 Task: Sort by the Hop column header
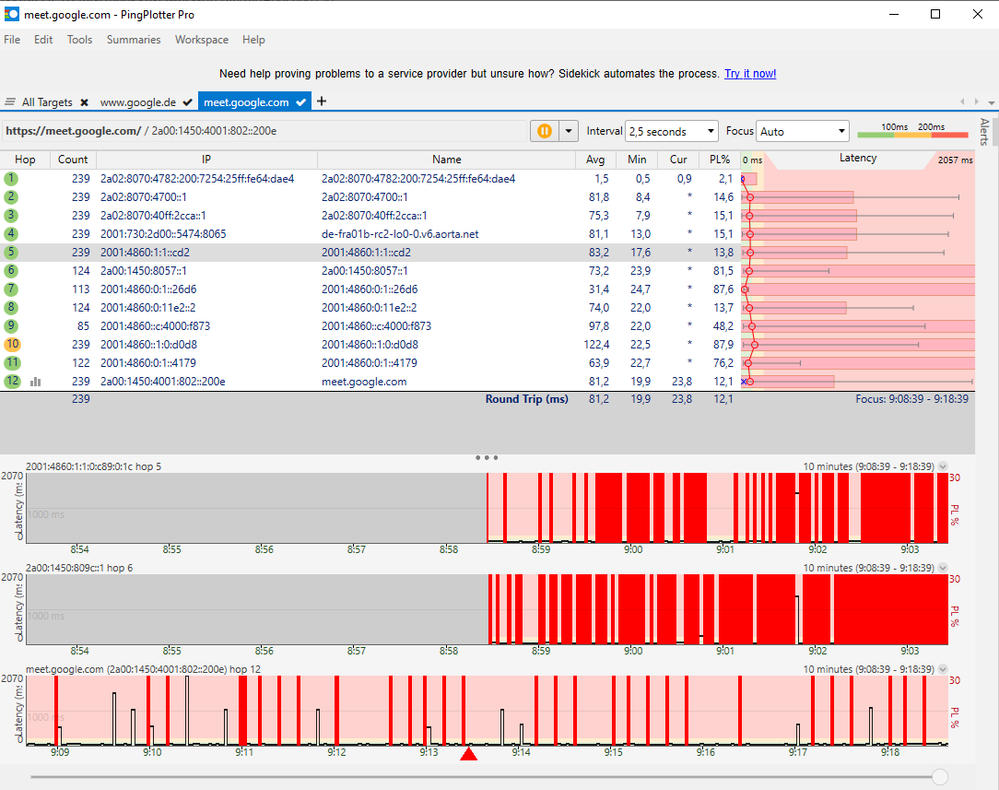click(25, 159)
